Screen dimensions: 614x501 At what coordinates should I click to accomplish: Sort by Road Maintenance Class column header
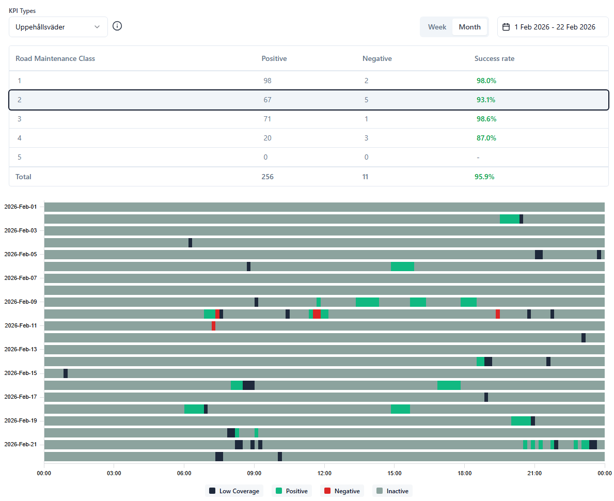pyautogui.click(x=55, y=59)
